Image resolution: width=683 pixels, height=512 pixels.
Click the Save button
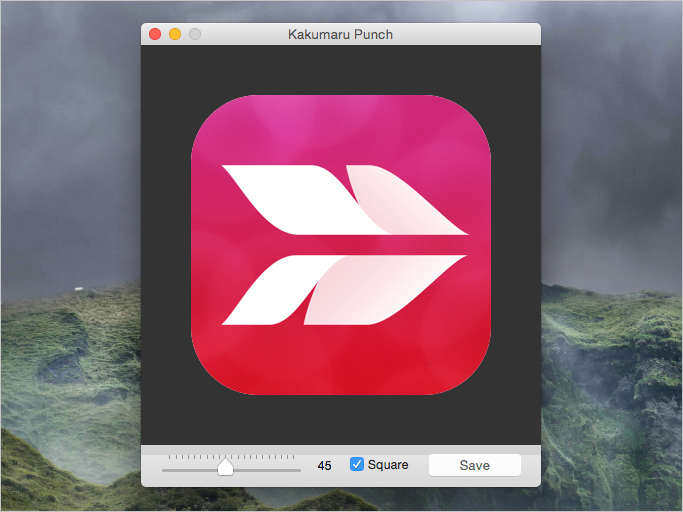pos(475,465)
